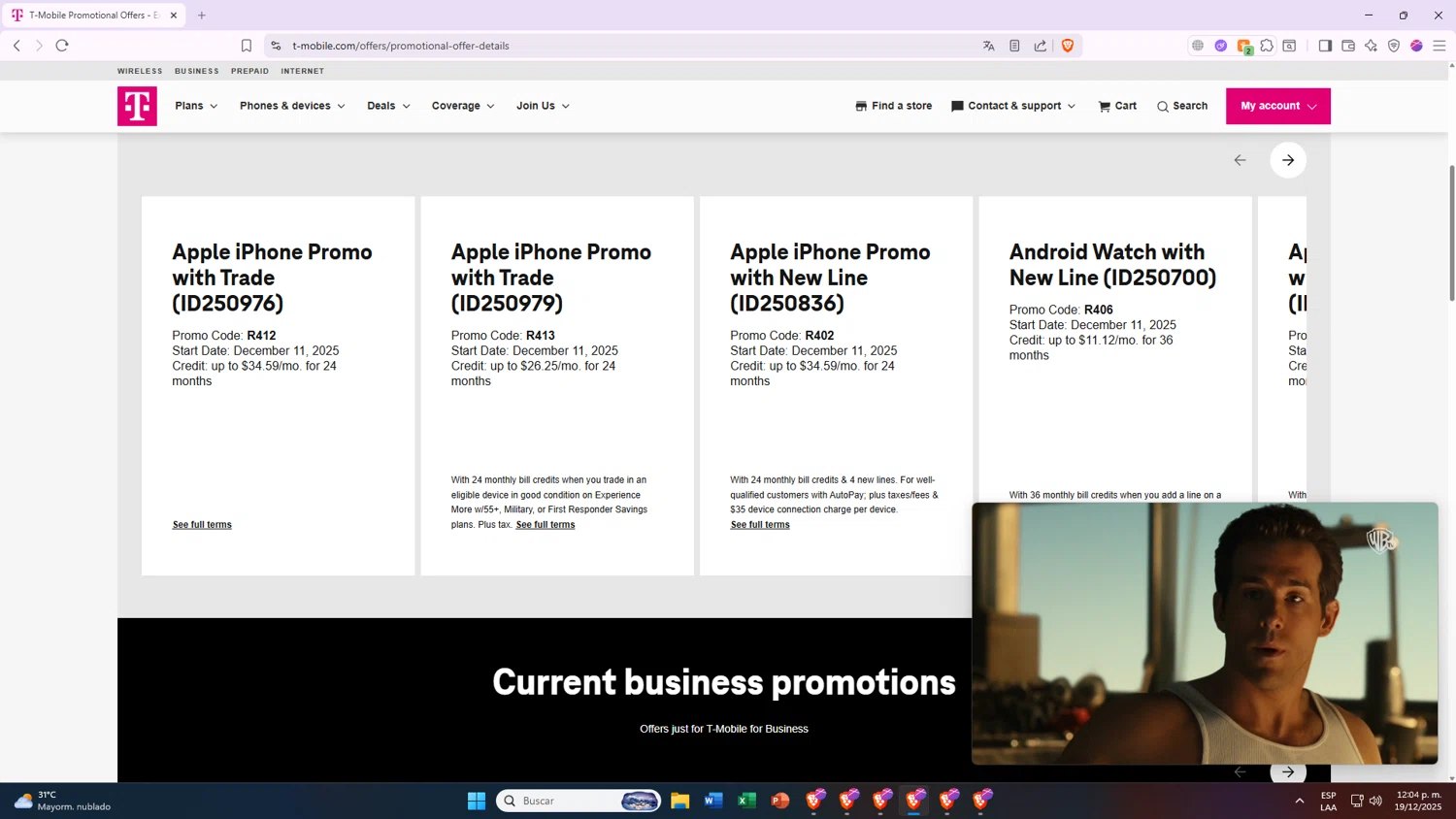
Task: Open the My account dropdown
Action: 1277,106
